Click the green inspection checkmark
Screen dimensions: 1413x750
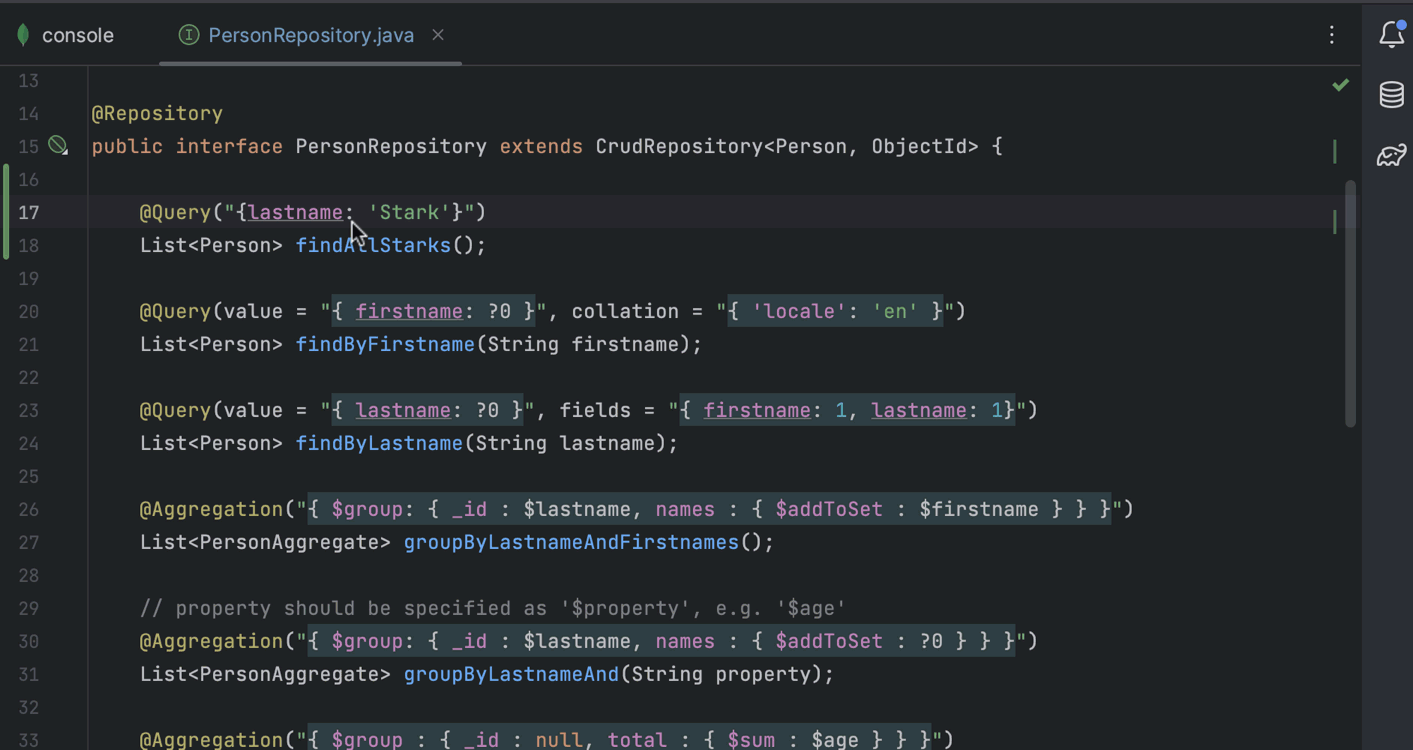[x=1341, y=85]
